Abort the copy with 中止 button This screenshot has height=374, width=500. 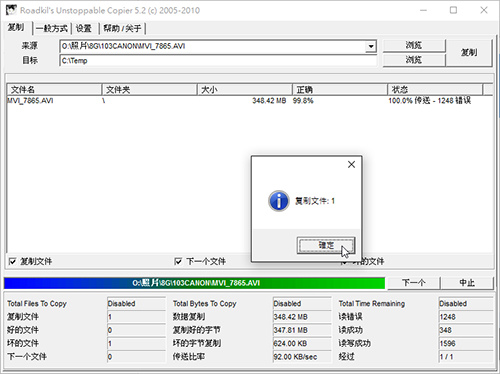pos(467,283)
